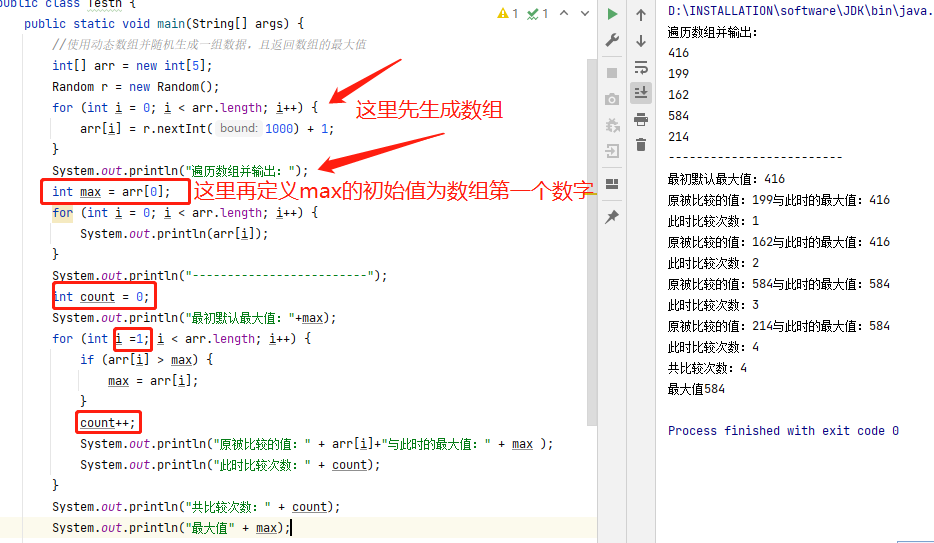Click console output line '162'
The image size is (934, 543).
pyautogui.click(x=678, y=95)
